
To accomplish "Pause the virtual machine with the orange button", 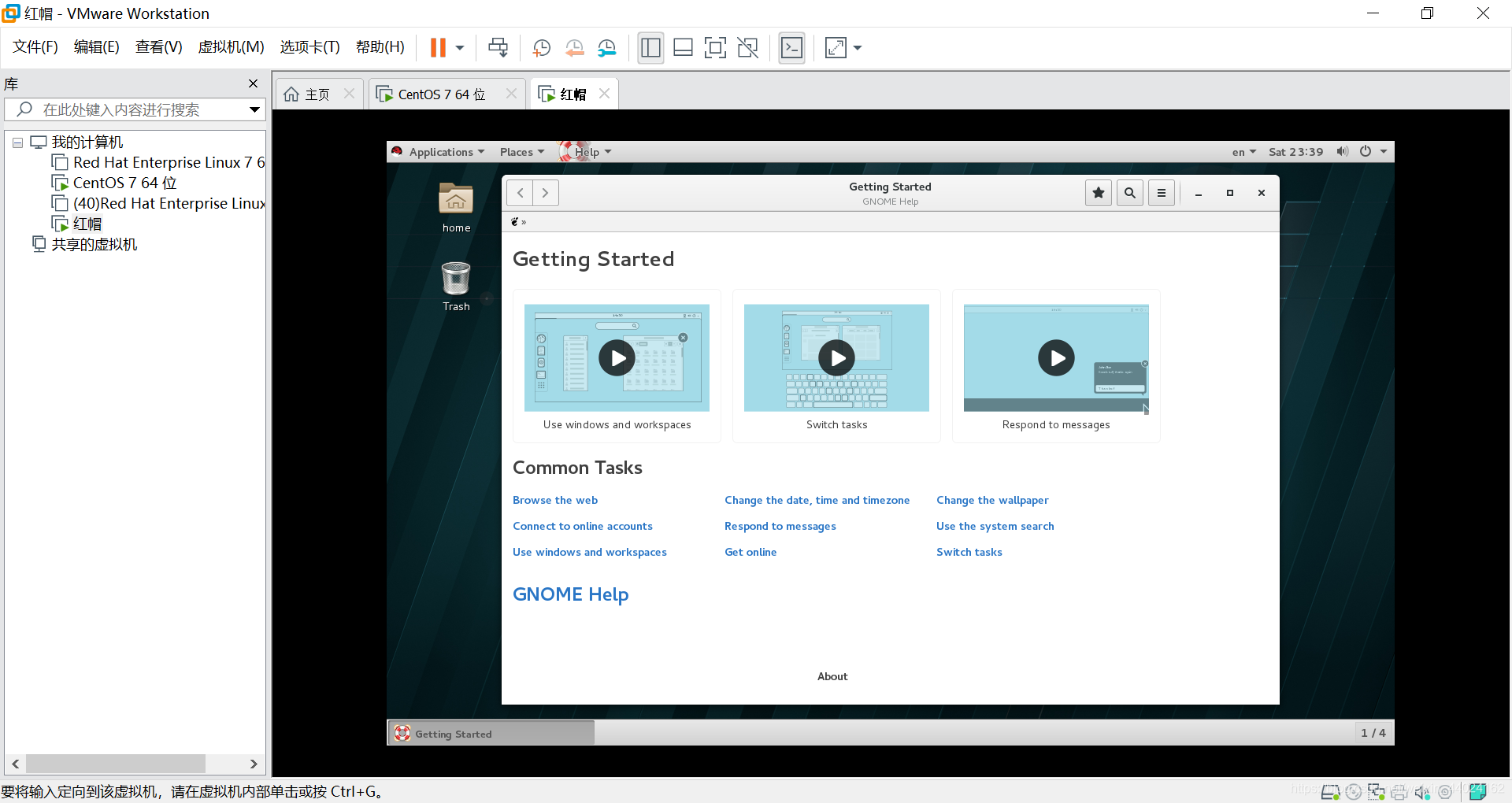I will [438, 48].
